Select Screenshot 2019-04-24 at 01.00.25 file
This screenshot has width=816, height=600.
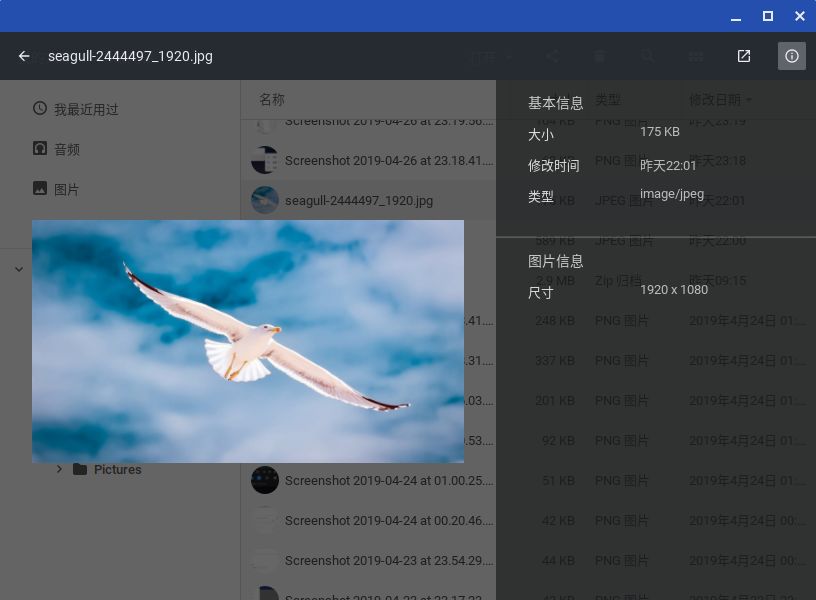[388, 481]
